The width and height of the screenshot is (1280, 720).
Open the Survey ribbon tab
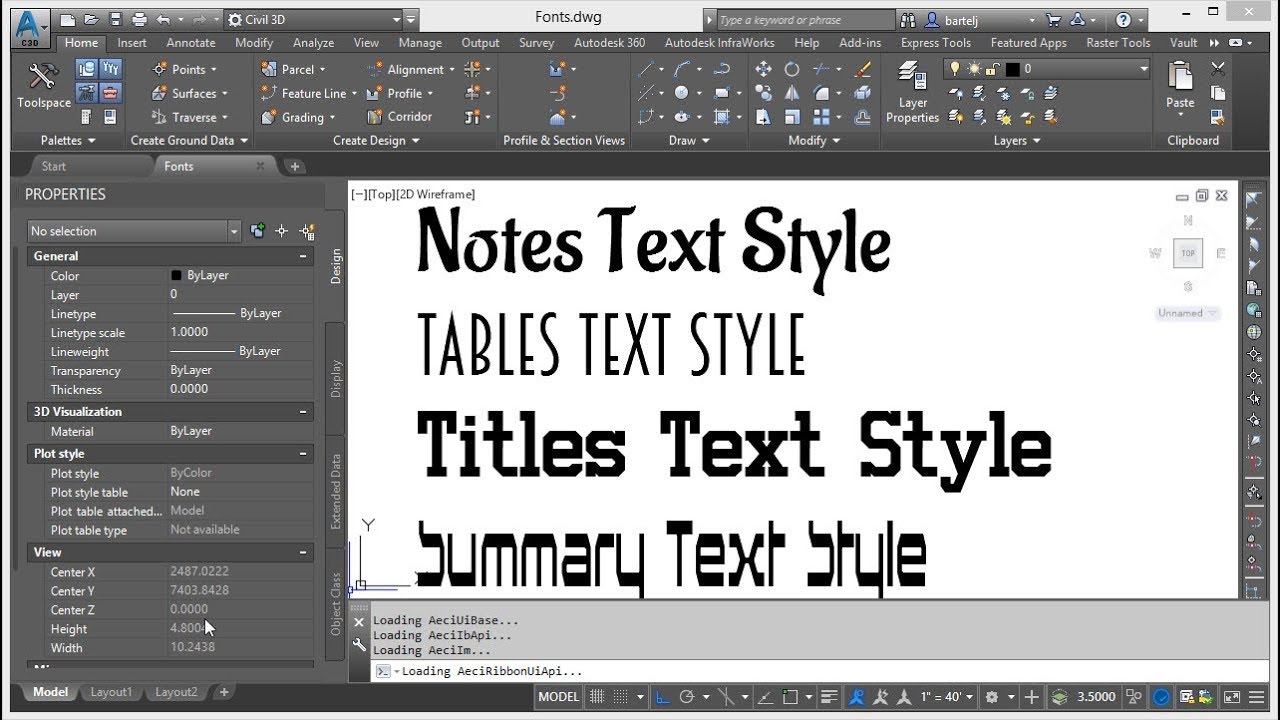[x=537, y=43]
